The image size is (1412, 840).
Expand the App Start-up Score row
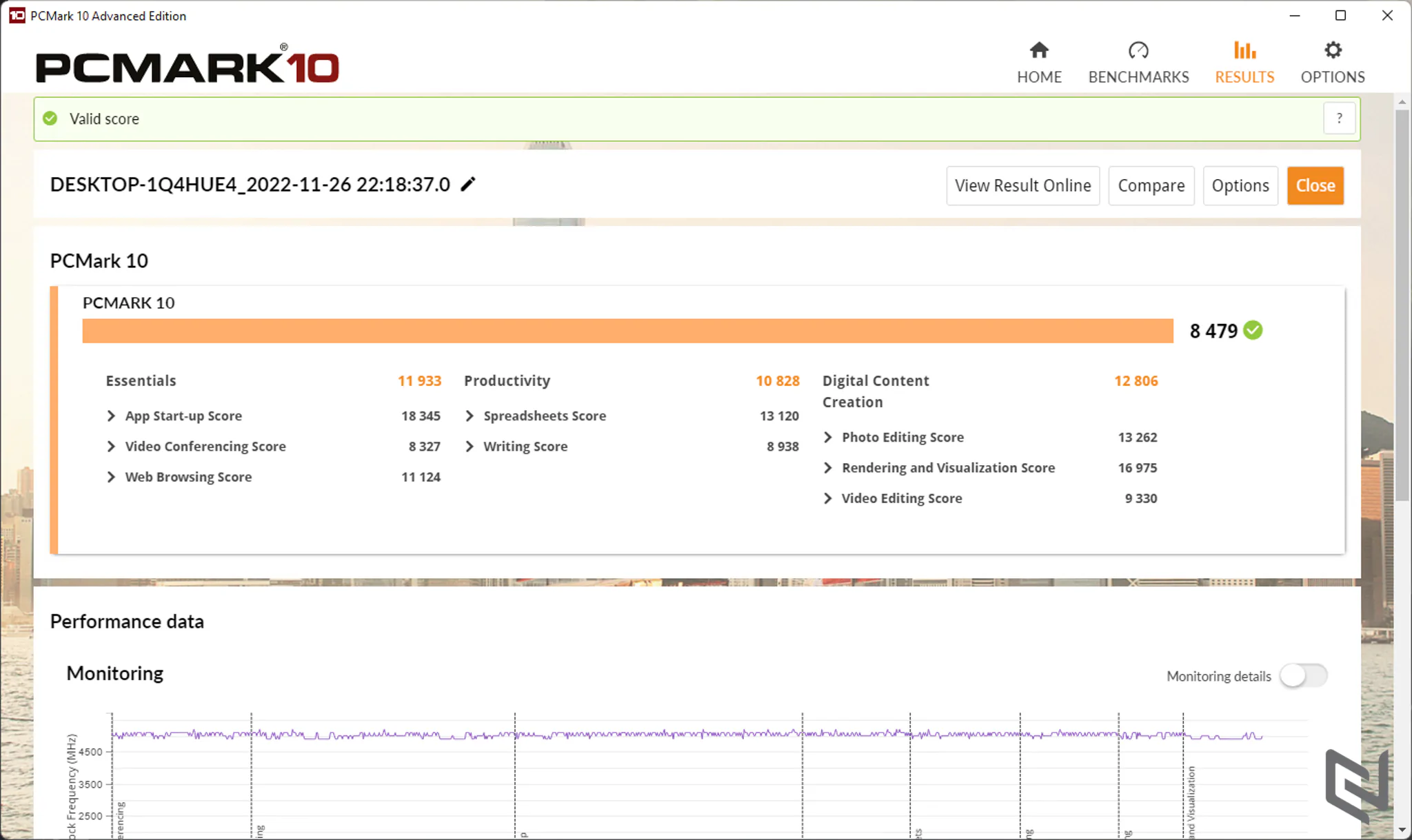tap(111, 416)
